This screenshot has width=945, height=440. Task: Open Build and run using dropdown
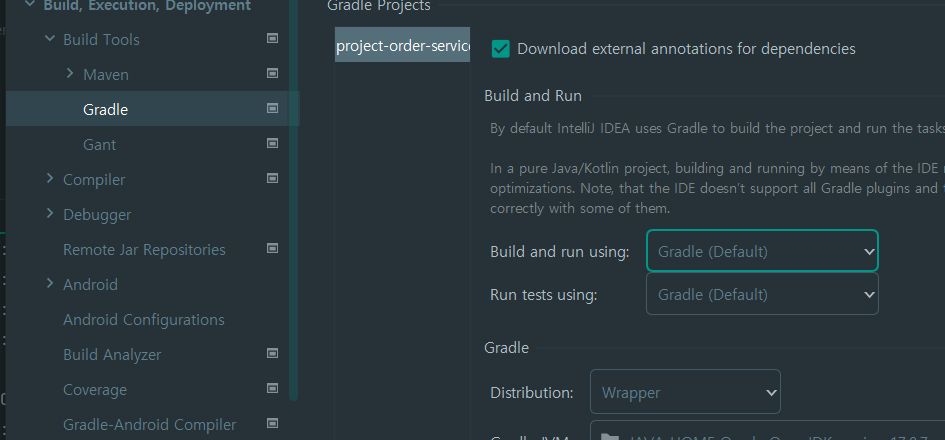pyautogui.click(x=762, y=251)
